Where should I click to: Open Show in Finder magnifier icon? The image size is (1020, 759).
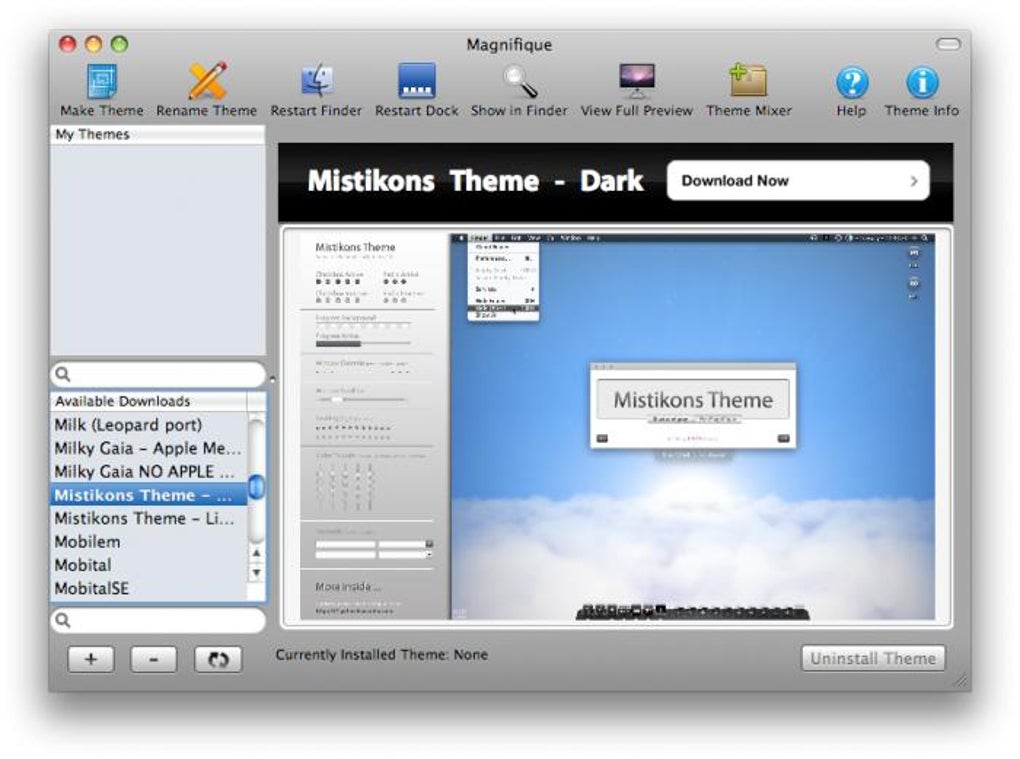coord(520,81)
